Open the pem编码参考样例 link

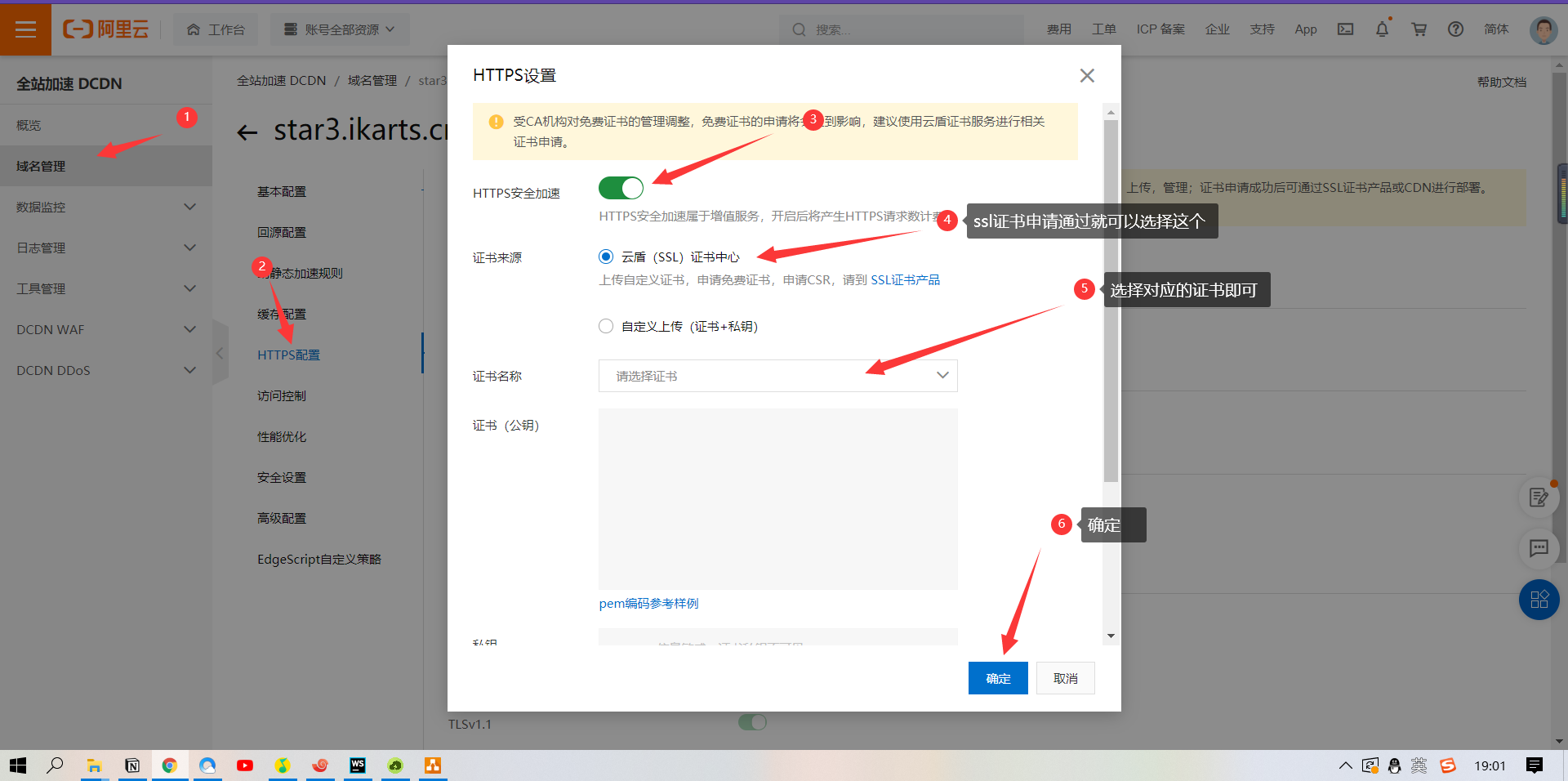pos(648,603)
